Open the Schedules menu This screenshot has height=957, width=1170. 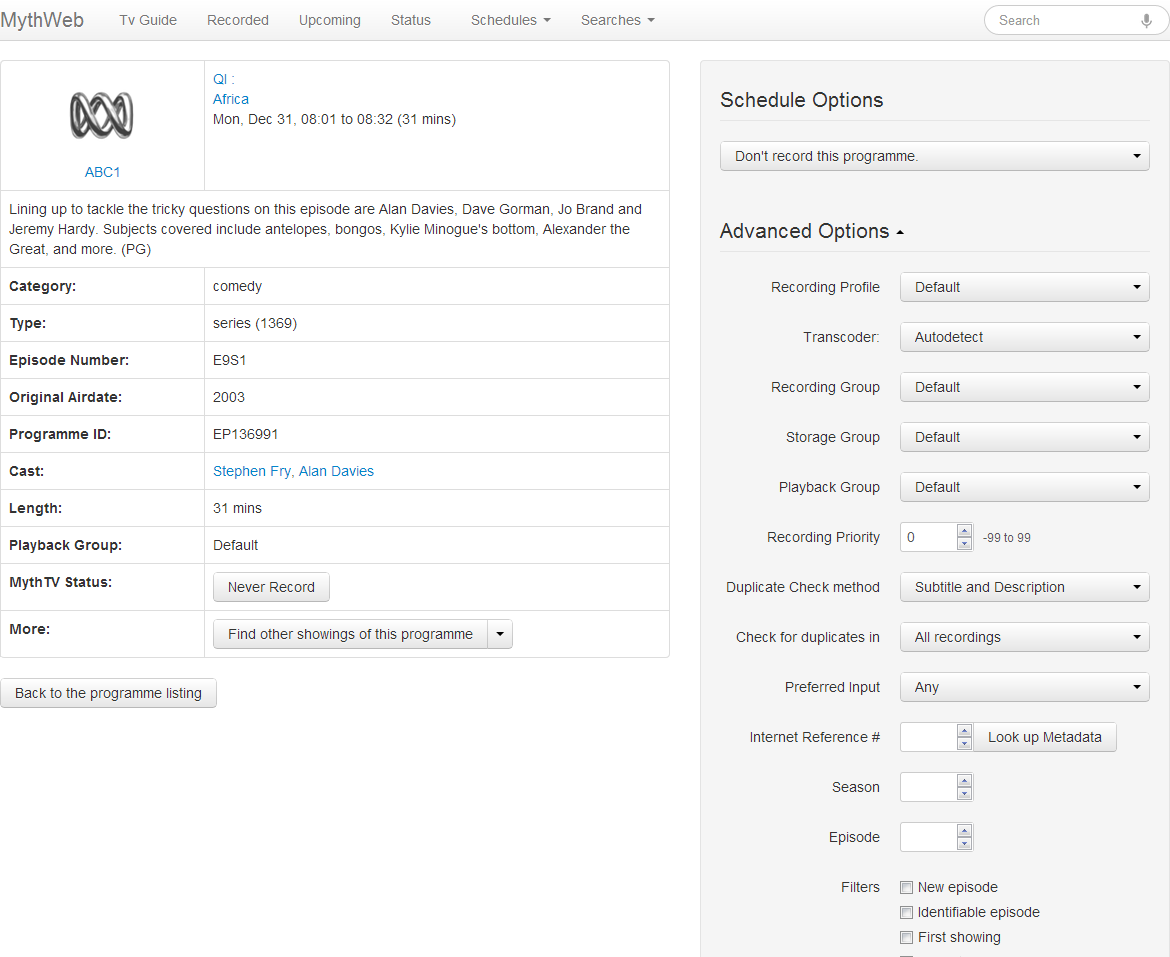[x=510, y=21]
